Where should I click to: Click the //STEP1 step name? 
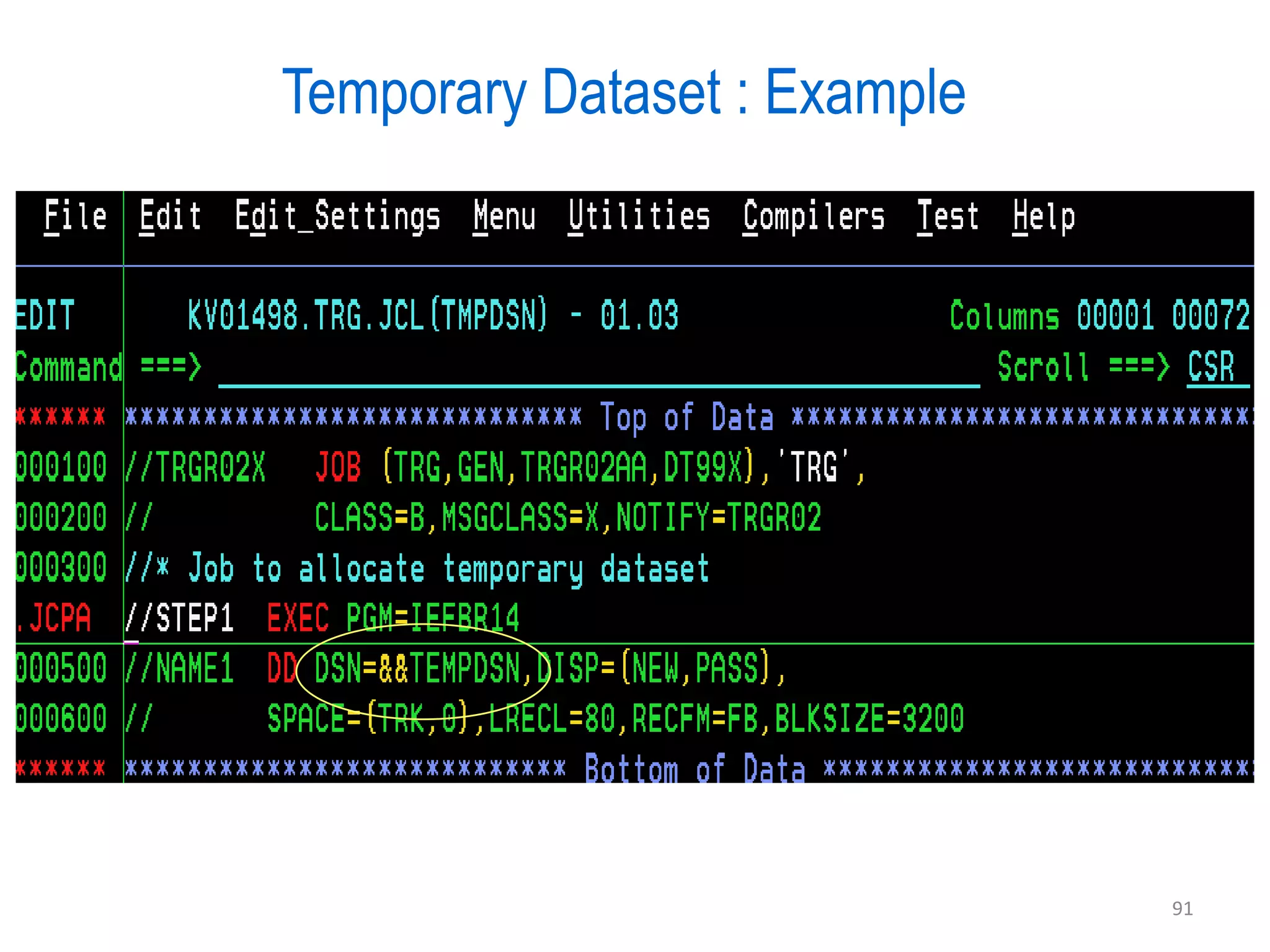pyautogui.click(x=179, y=618)
